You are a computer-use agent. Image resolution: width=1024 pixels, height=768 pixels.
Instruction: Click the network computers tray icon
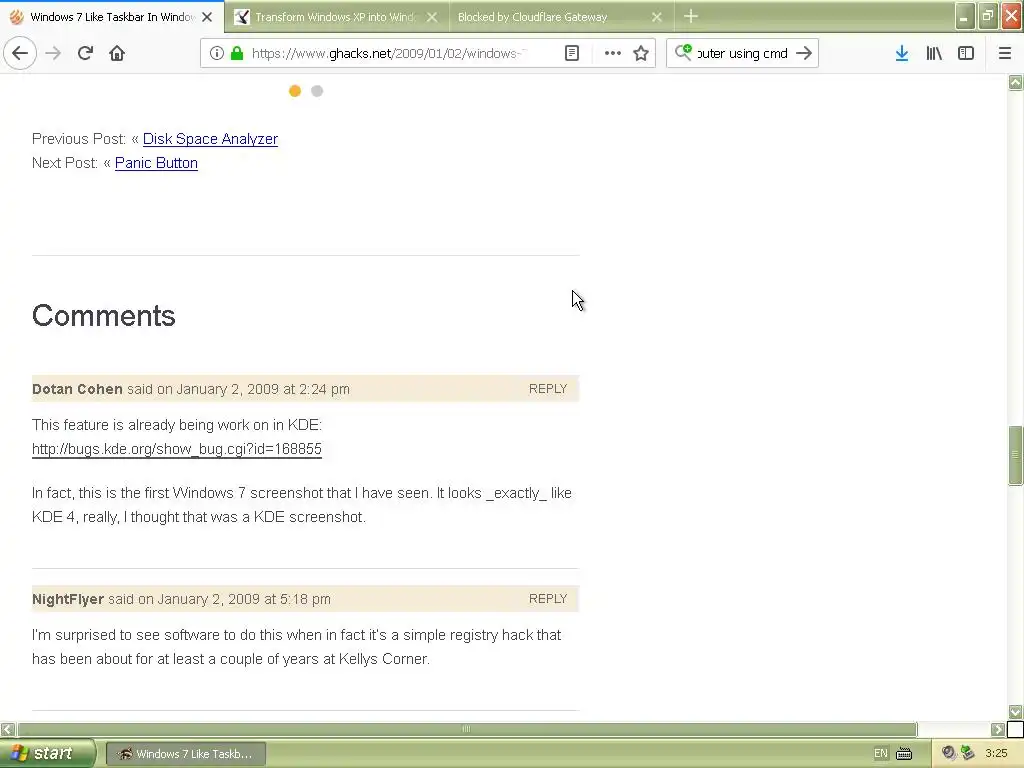(968, 753)
